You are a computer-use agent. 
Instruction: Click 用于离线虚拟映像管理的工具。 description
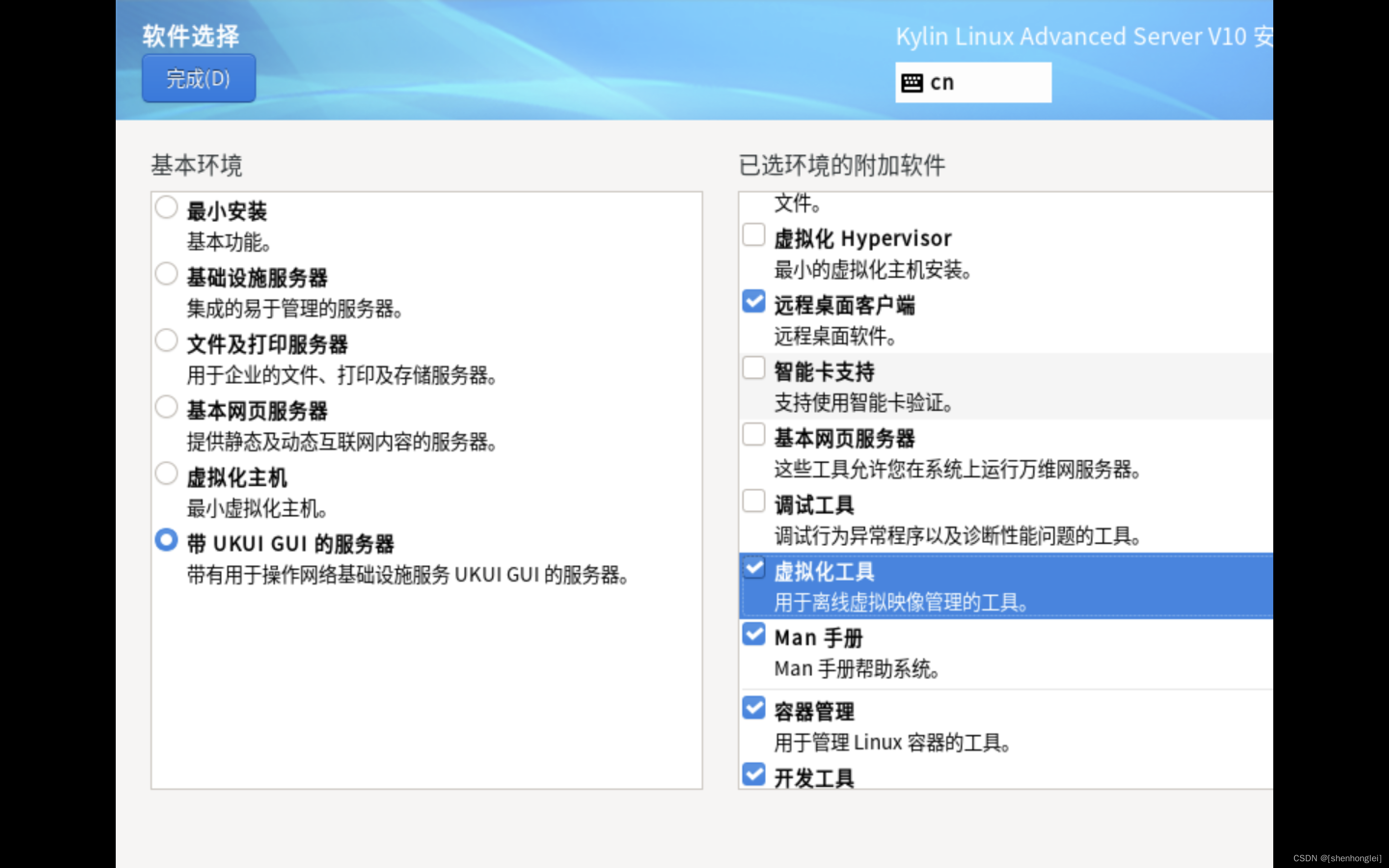point(901,603)
